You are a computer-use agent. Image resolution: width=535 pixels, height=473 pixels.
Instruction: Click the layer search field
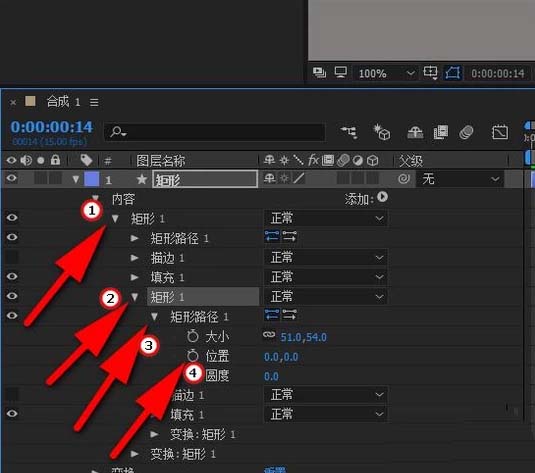[x=215, y=132]
